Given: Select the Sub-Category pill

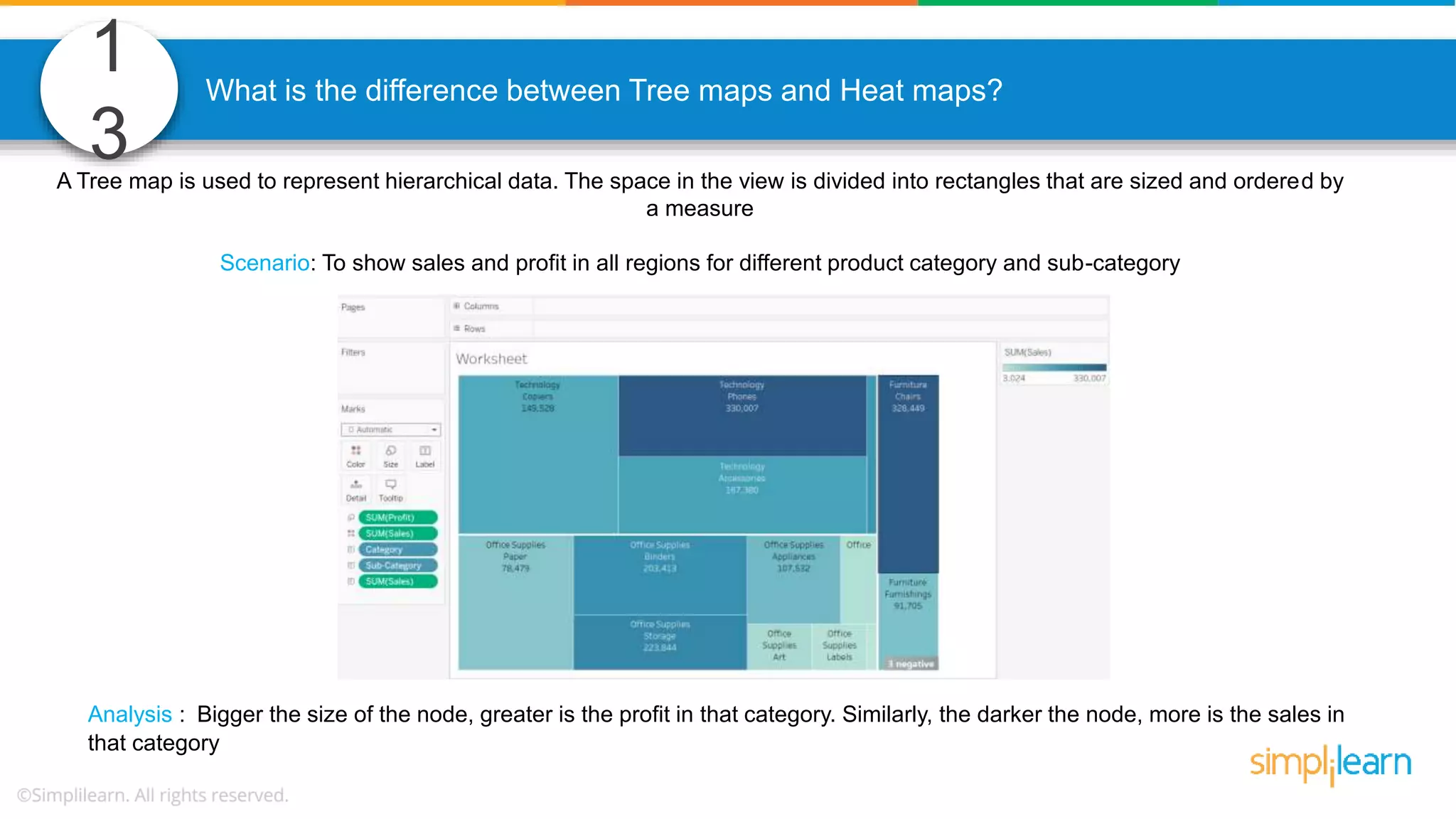Looking at the screenshot, I should [397, 565].
